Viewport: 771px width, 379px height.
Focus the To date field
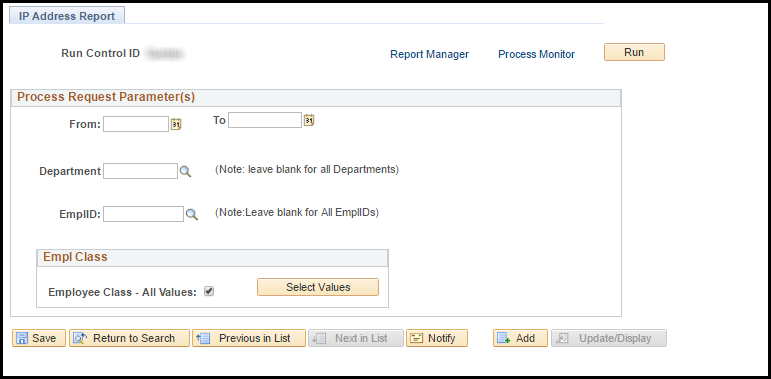tap(265, 120)
